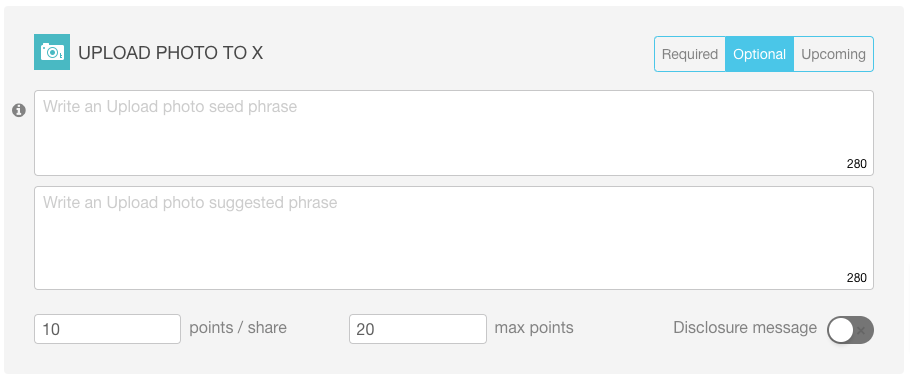Click the Disclosure message label
The width and height of the screenshot is (910, 379).
pos(745,328)
